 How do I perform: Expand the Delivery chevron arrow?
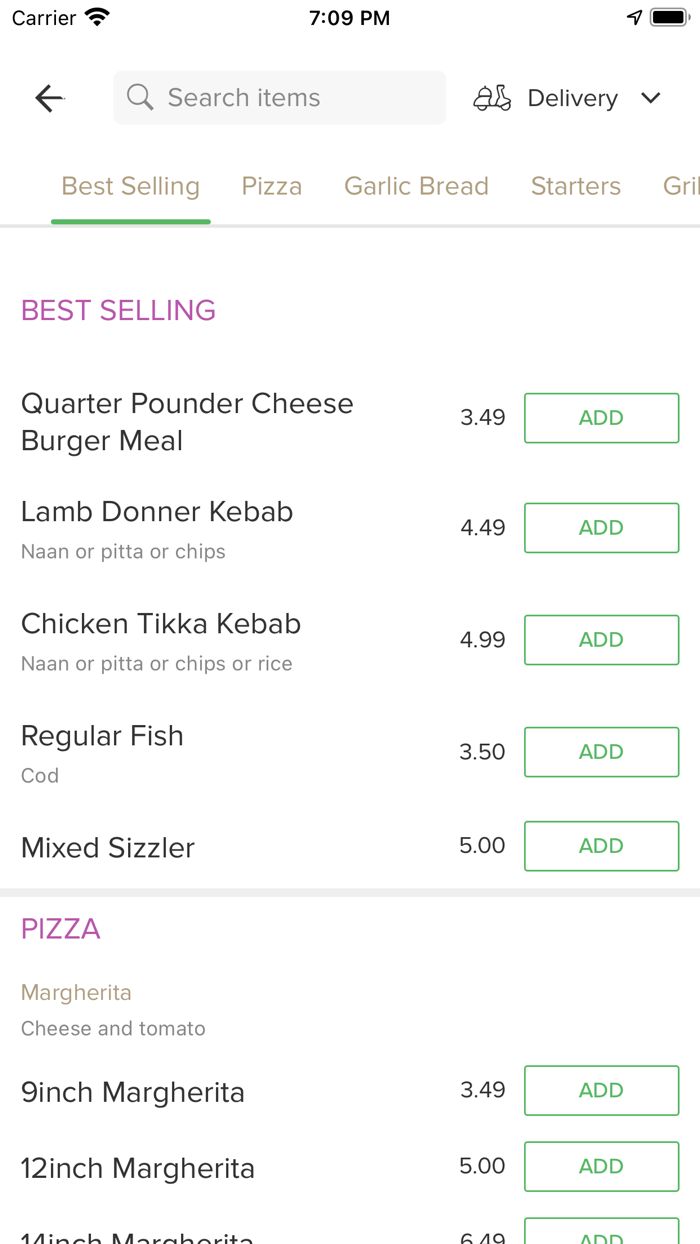650,98
